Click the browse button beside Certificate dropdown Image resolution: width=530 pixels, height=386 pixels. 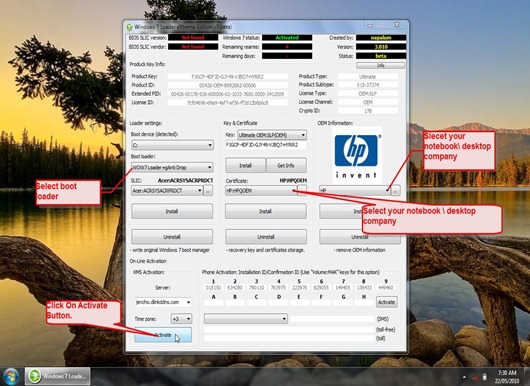click(x=302, y=189)
